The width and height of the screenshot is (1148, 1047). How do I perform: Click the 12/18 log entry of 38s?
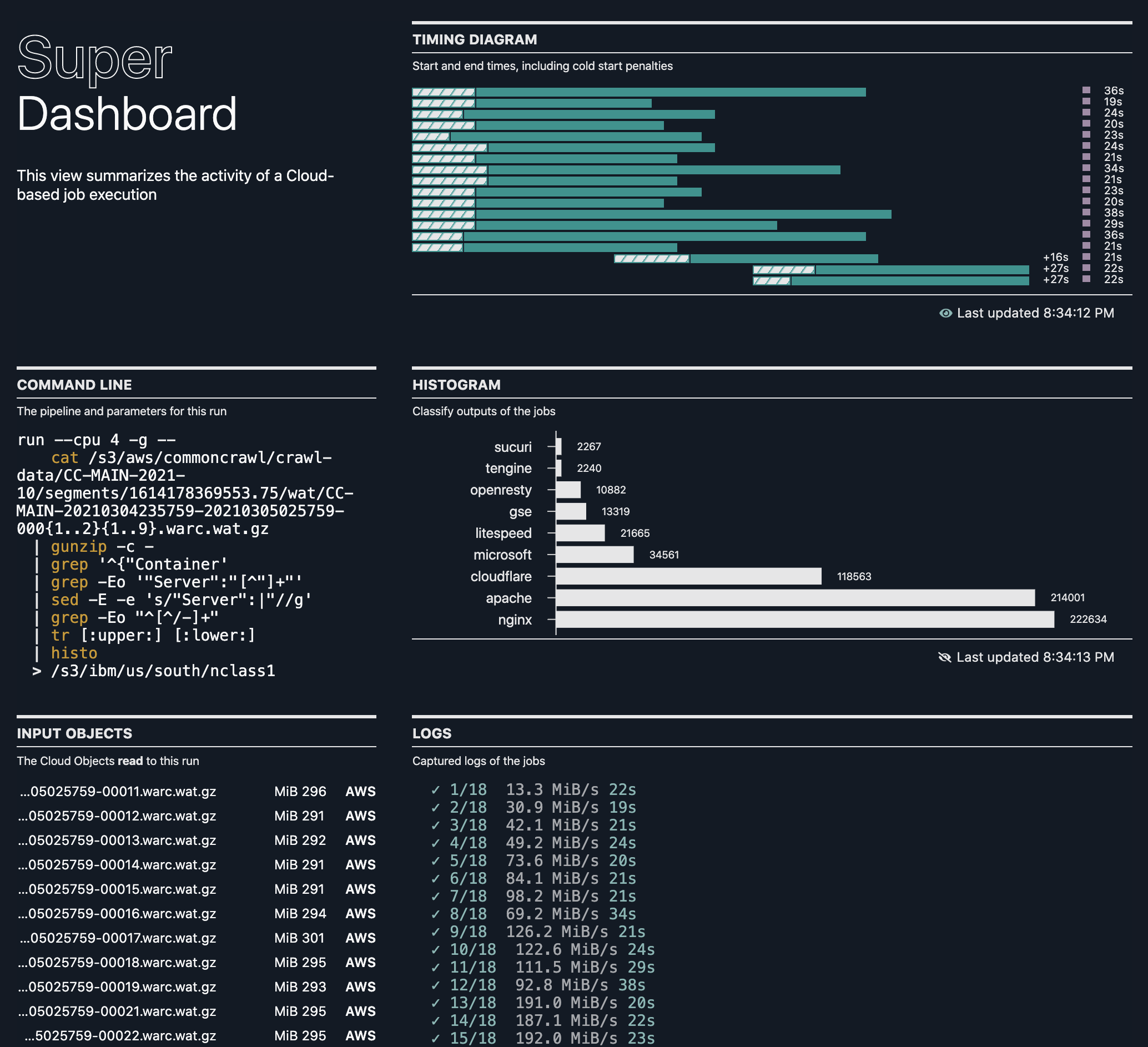point(547,985)
